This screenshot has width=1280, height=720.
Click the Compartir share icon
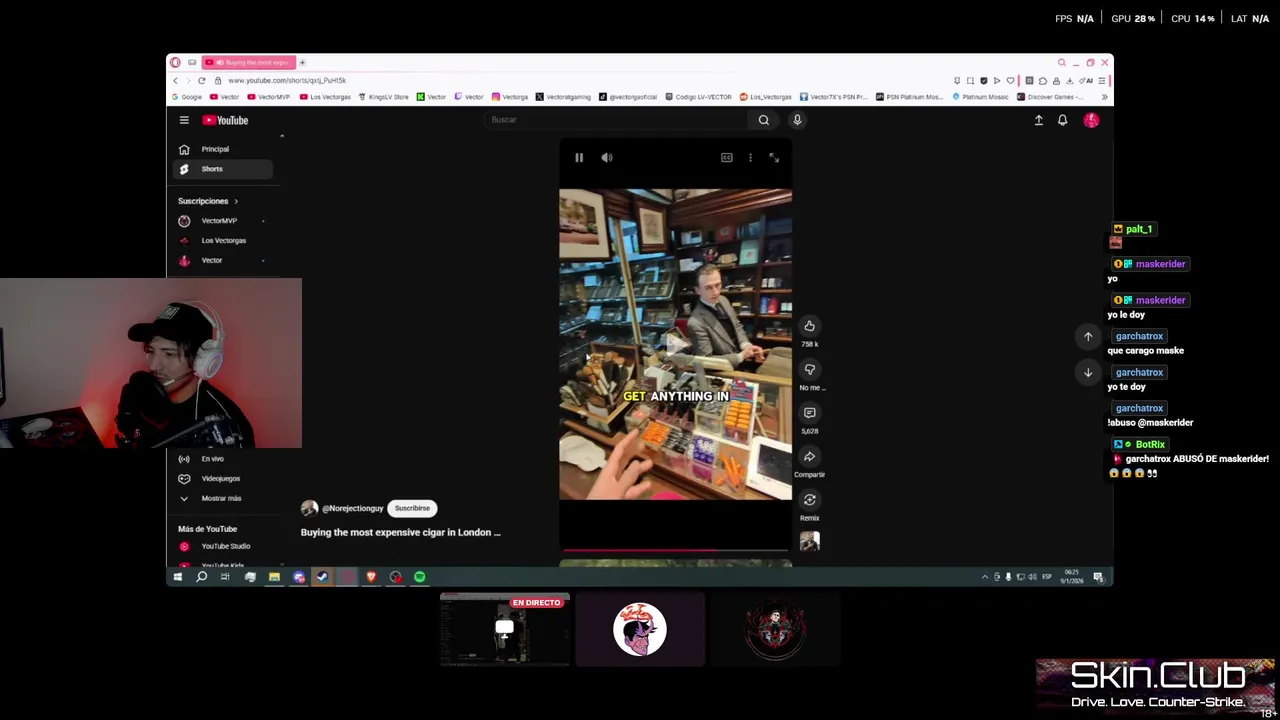click(x=810, y=456)
